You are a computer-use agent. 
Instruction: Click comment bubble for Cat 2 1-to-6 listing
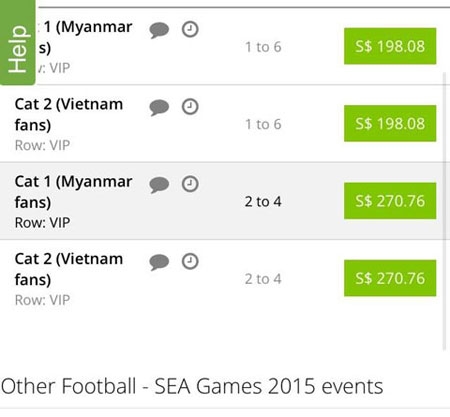coord(159,108)
